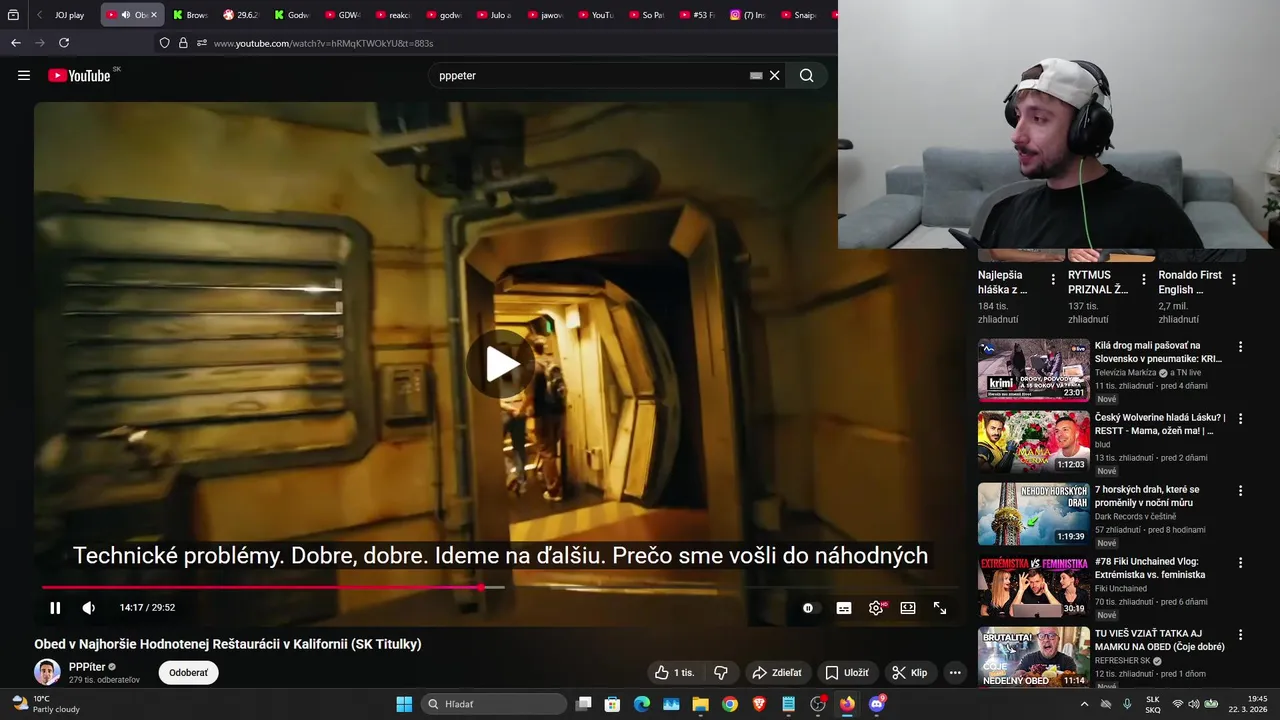
Task: Submit search with magnifier button
Action: (806, 75)
